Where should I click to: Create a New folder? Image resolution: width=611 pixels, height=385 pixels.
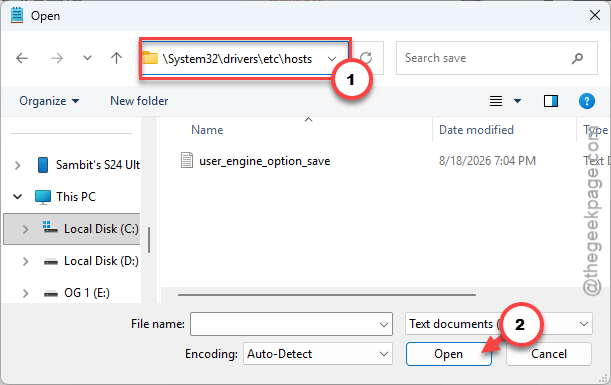[x=139, y=101]
